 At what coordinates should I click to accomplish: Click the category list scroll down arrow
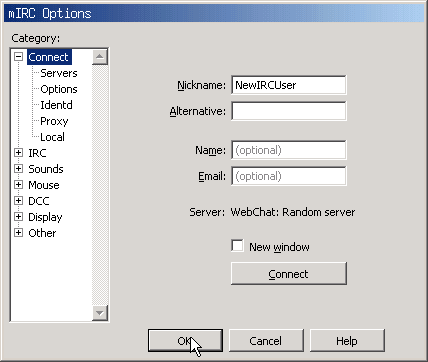(100, 313)
